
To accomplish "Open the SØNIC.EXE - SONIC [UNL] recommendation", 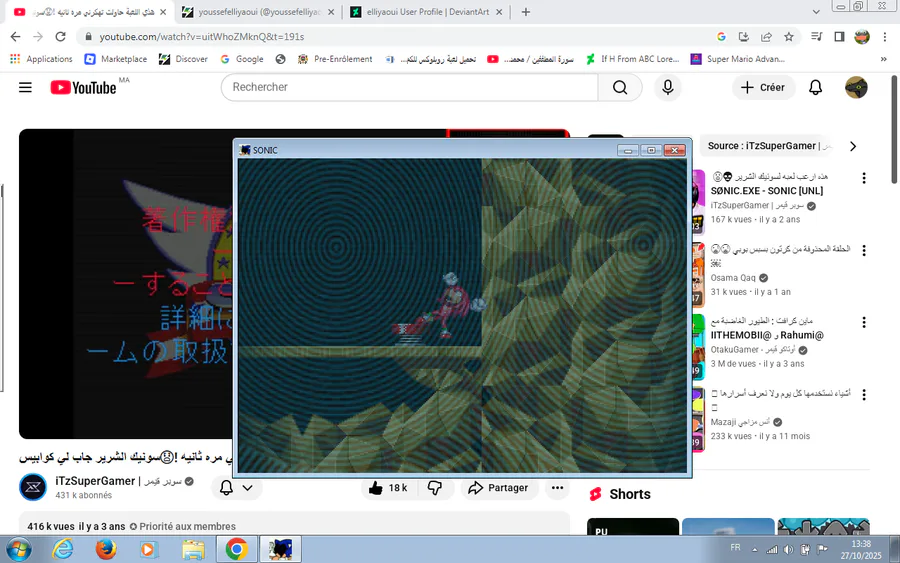I will [766, 191].
